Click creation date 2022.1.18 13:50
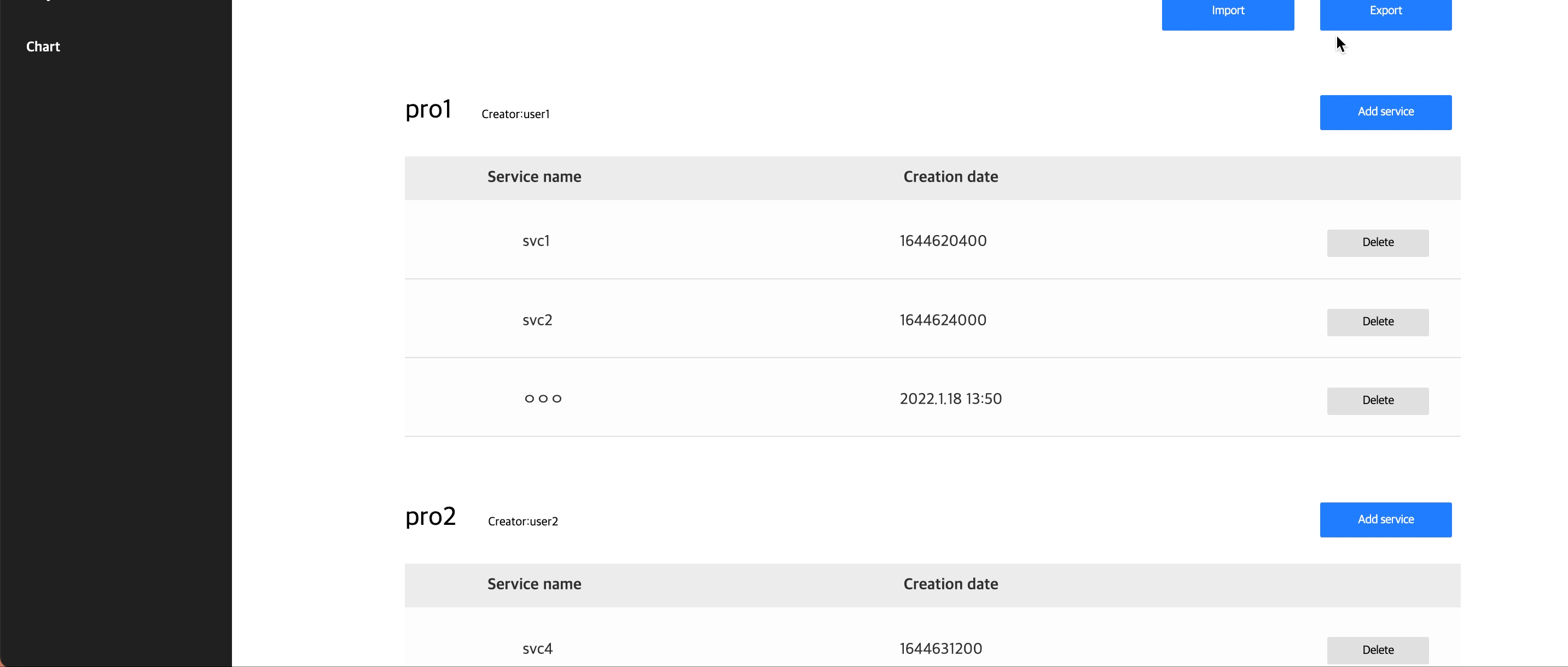Image resolution: width=1568 pixels, height=667 pixels. click(950, 399)
